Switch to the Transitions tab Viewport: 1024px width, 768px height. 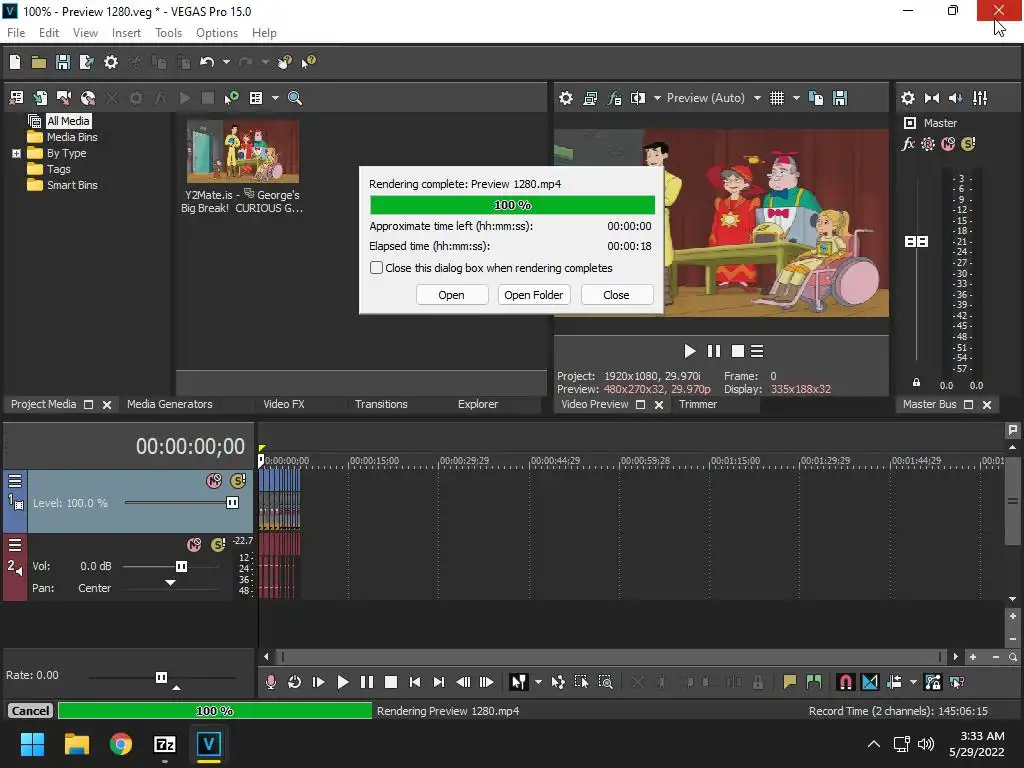tap(381, 404)
